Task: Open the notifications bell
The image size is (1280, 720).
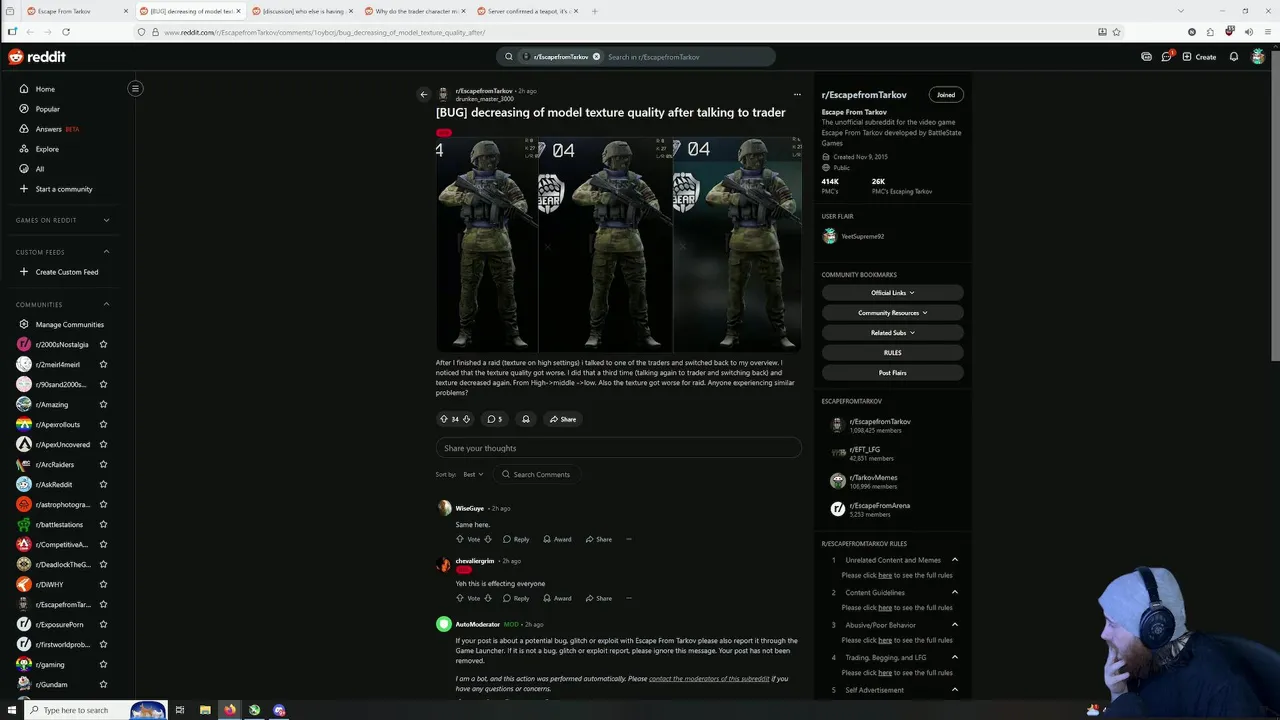Action: (x=1234, y=57)
